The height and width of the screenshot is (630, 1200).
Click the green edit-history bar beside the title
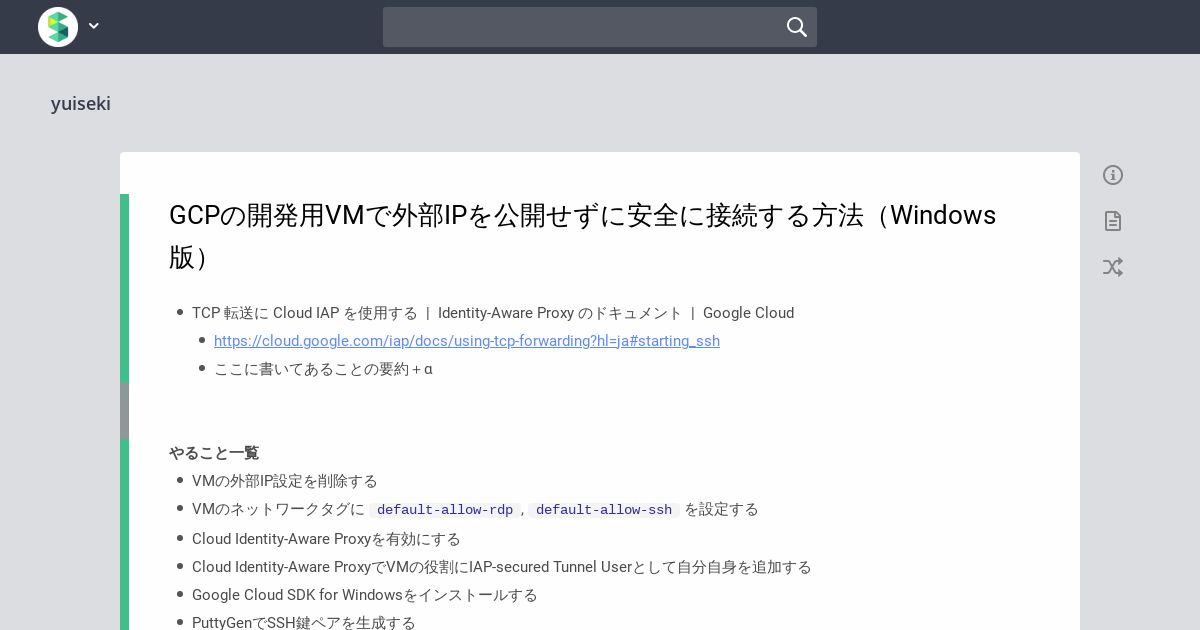(124, 288)
